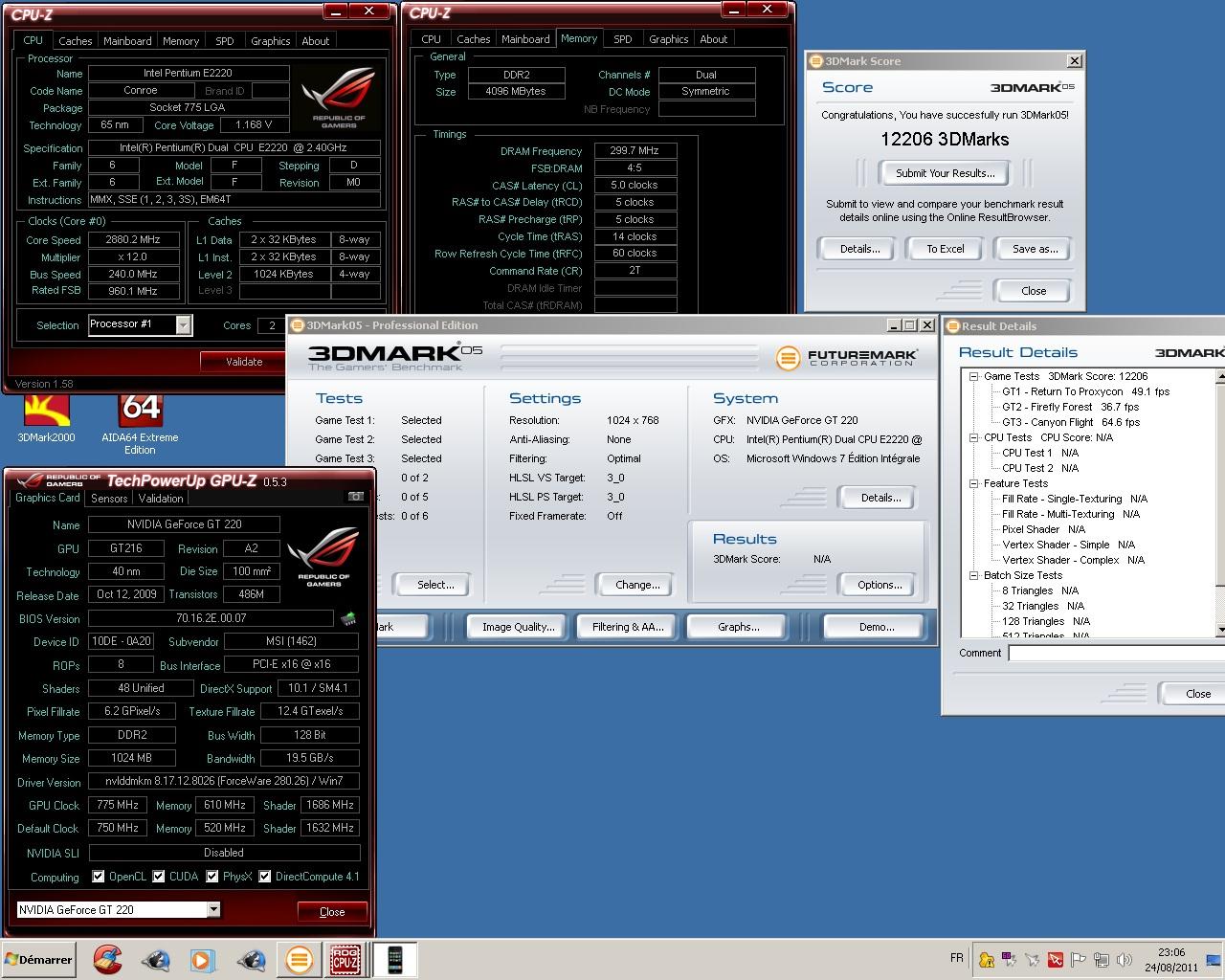
Task: Click the first eye-shaped taskbar icon
Action: (x=155, y=959)
